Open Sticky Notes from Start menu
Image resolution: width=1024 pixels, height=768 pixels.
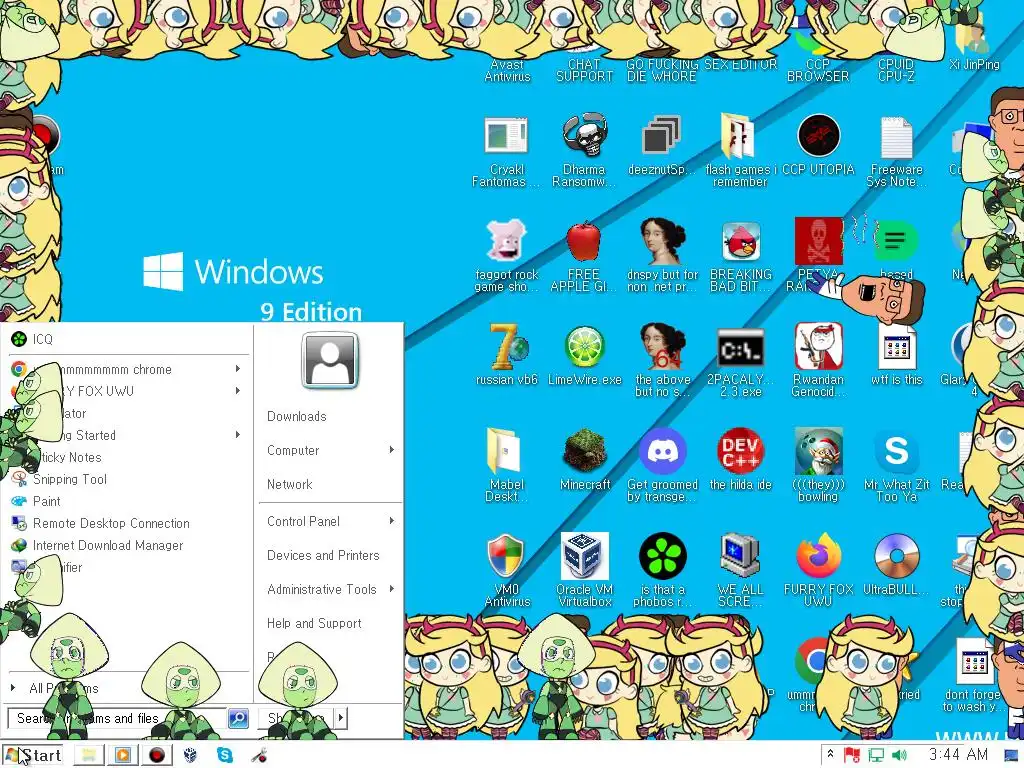tap(129, 457)
